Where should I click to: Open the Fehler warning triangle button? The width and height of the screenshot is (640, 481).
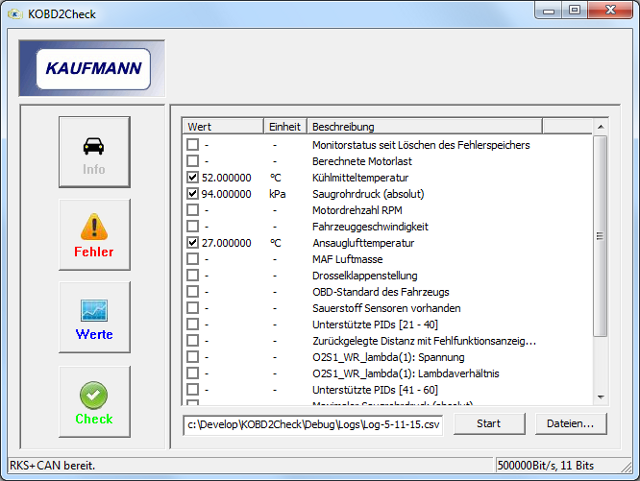[x=94, y=235]
